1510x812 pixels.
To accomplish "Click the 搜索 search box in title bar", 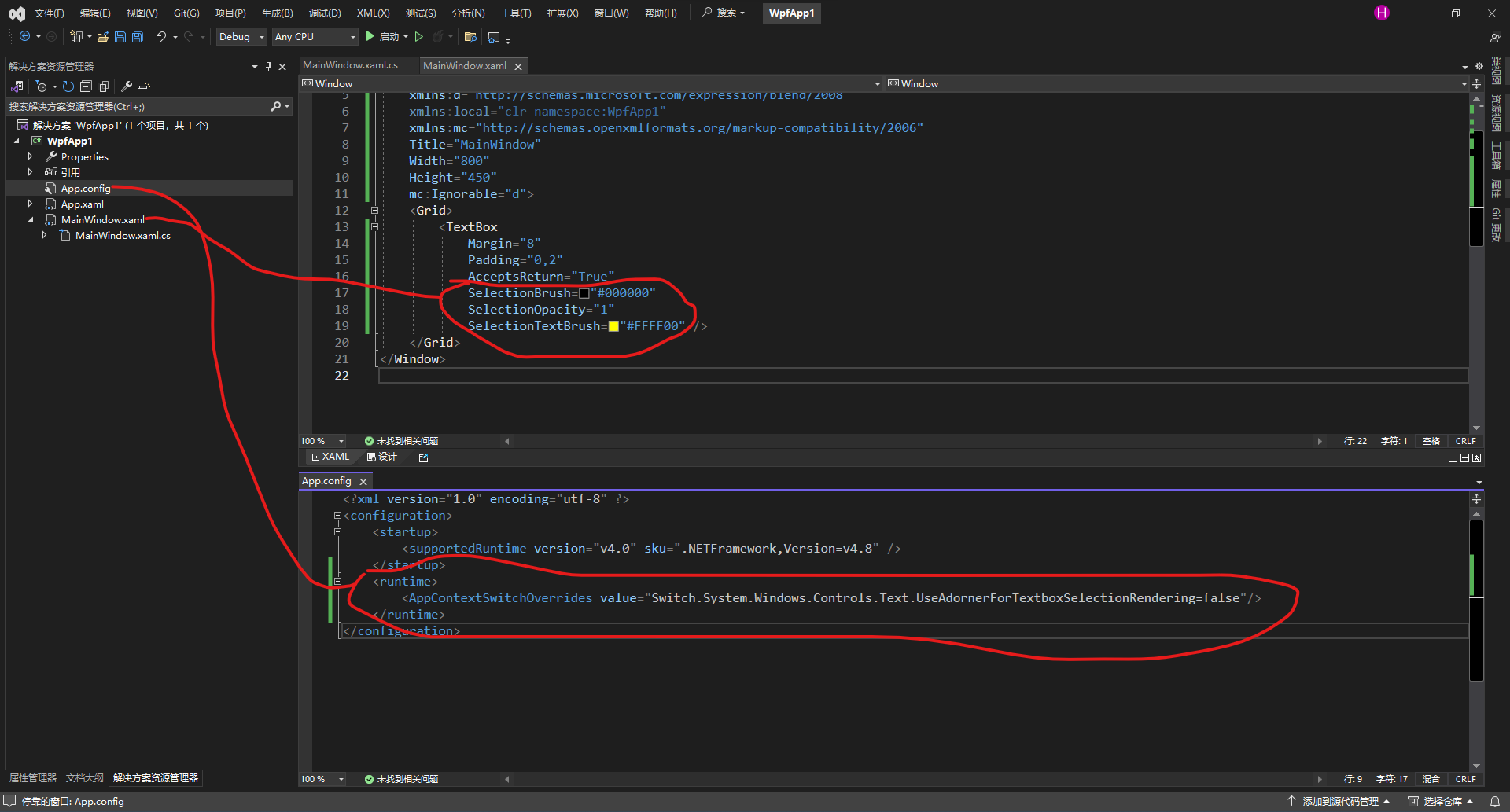I will tap(723, 13).
